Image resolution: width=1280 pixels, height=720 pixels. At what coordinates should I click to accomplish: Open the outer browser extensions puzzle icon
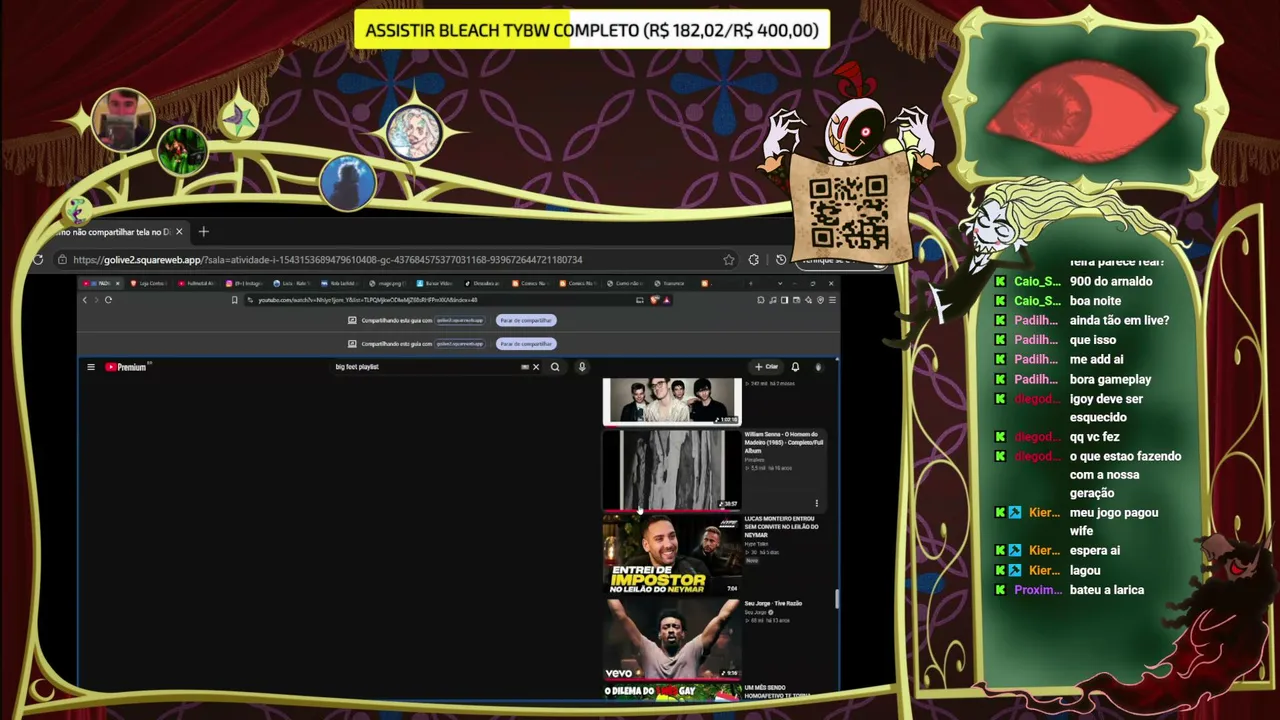(x=754, y=260)
